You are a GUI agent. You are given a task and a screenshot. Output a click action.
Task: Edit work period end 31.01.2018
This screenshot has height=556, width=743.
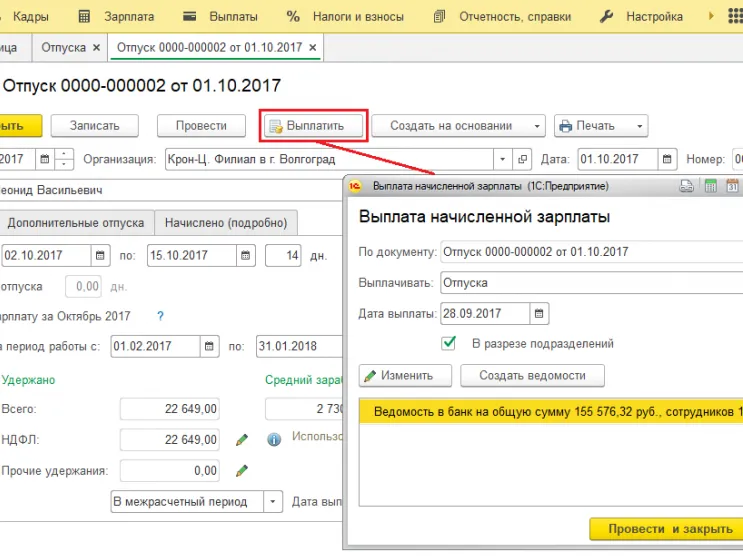[x=299, y=346]
